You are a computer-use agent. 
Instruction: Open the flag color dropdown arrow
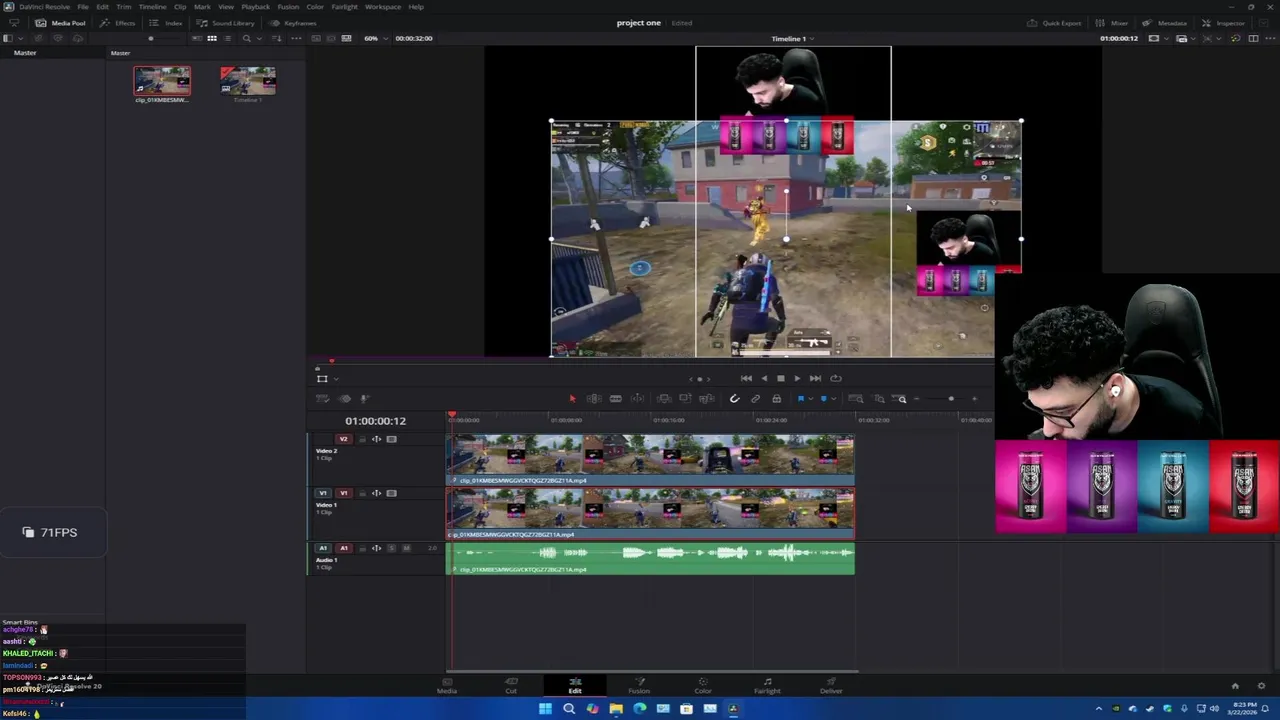click(x=809, y=399)
